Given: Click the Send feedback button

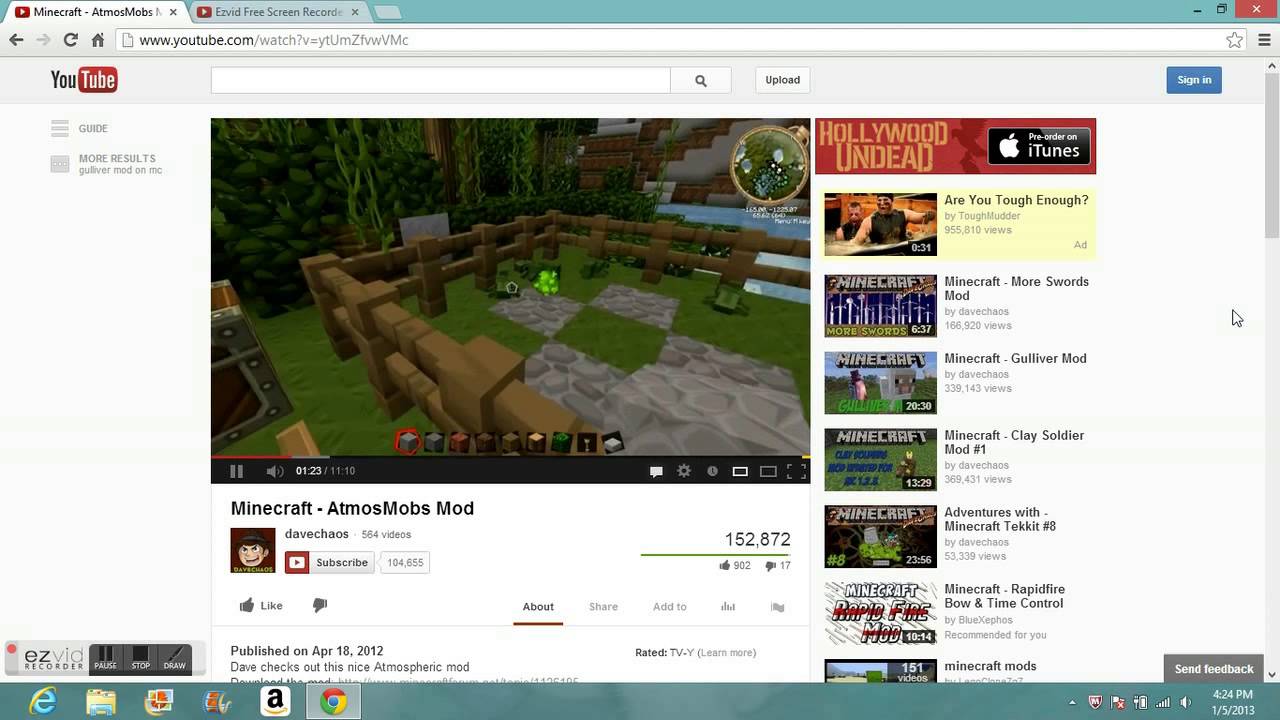Looking at the screenshot, I should coord(1214,669).
